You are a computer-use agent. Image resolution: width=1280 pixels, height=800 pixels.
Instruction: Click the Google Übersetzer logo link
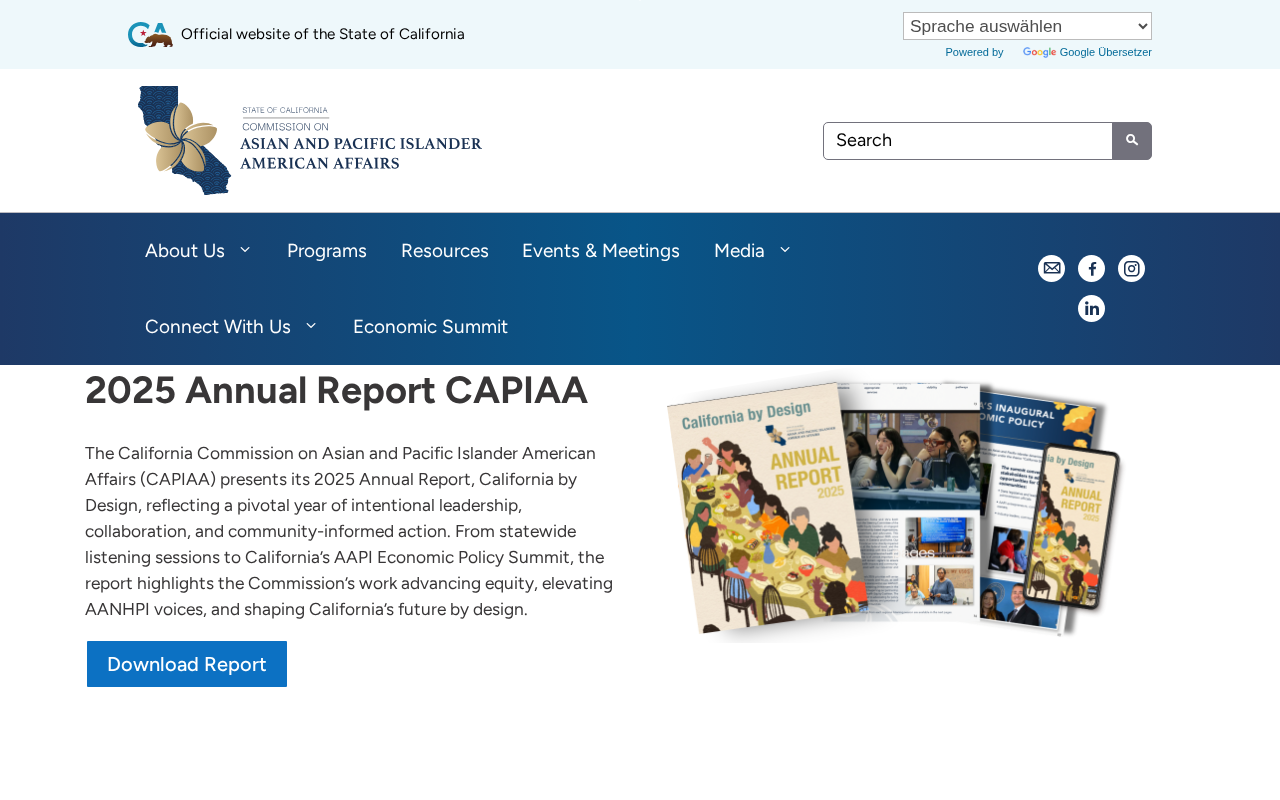(x=1086, y=52)
